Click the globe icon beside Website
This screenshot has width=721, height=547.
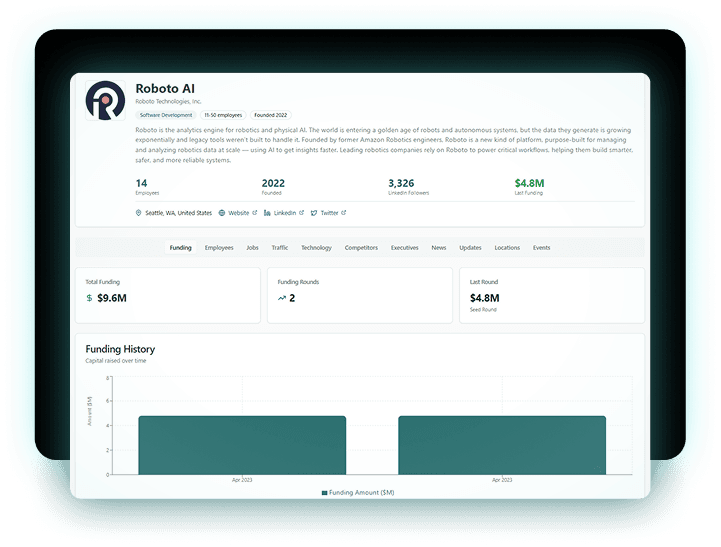click(222, 213)
